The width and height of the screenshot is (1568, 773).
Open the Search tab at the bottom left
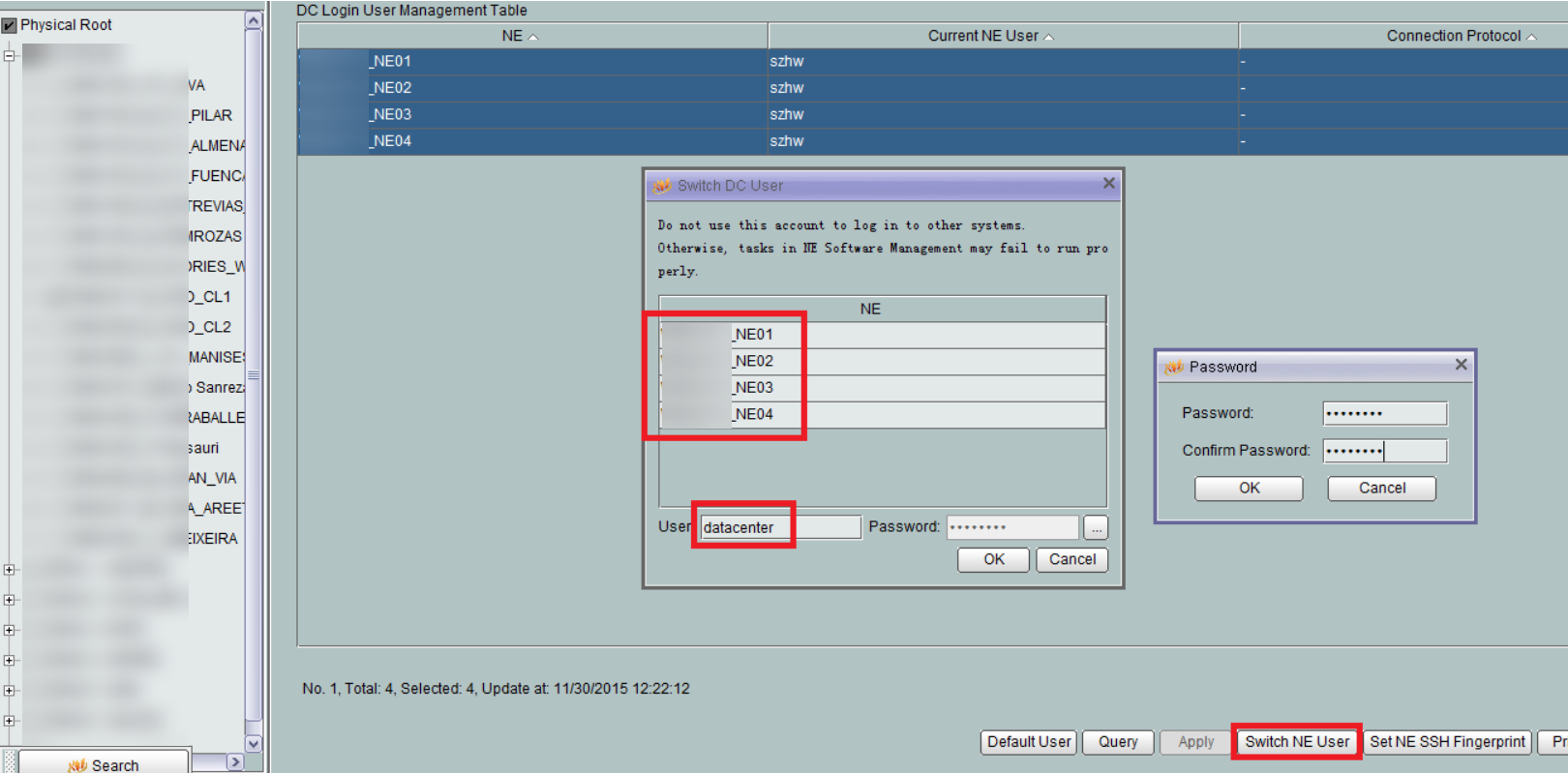click(105, 764)
